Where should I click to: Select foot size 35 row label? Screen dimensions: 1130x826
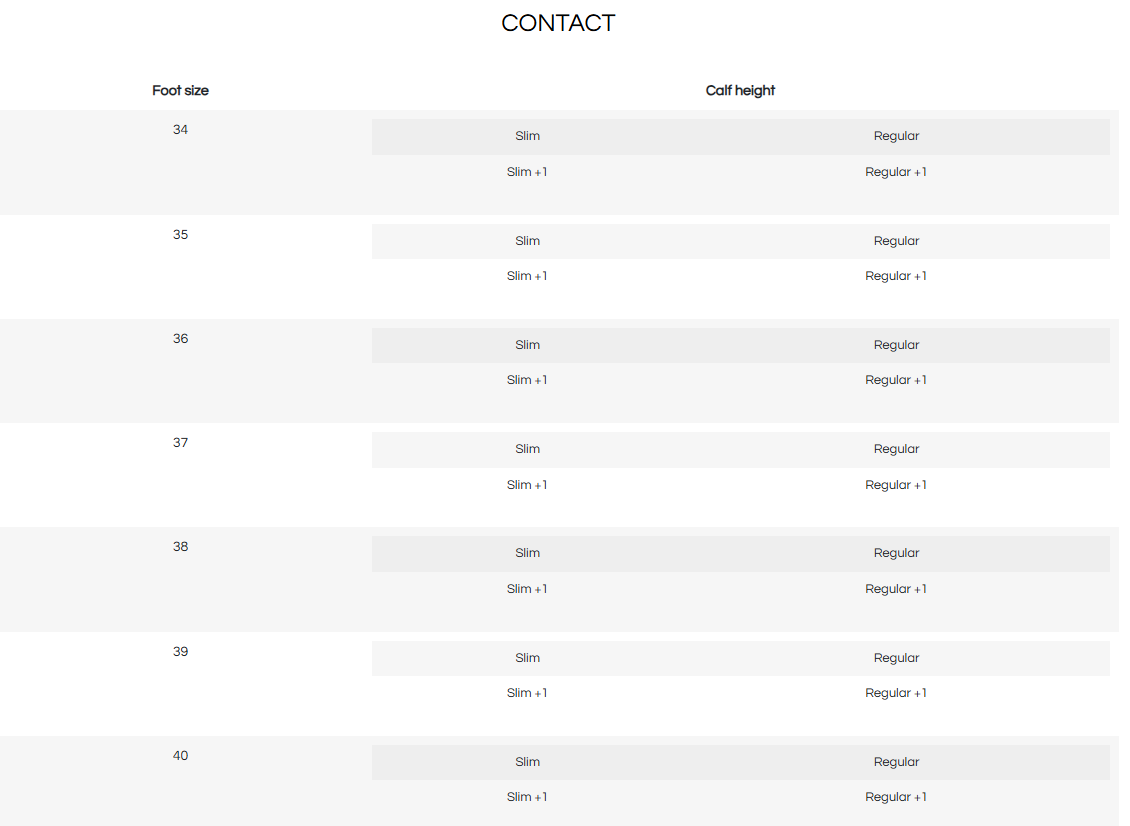[x=180, y=235]
